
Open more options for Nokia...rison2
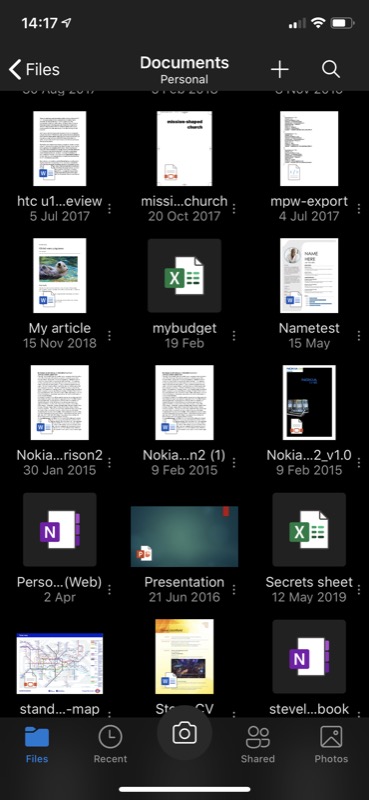109,463
